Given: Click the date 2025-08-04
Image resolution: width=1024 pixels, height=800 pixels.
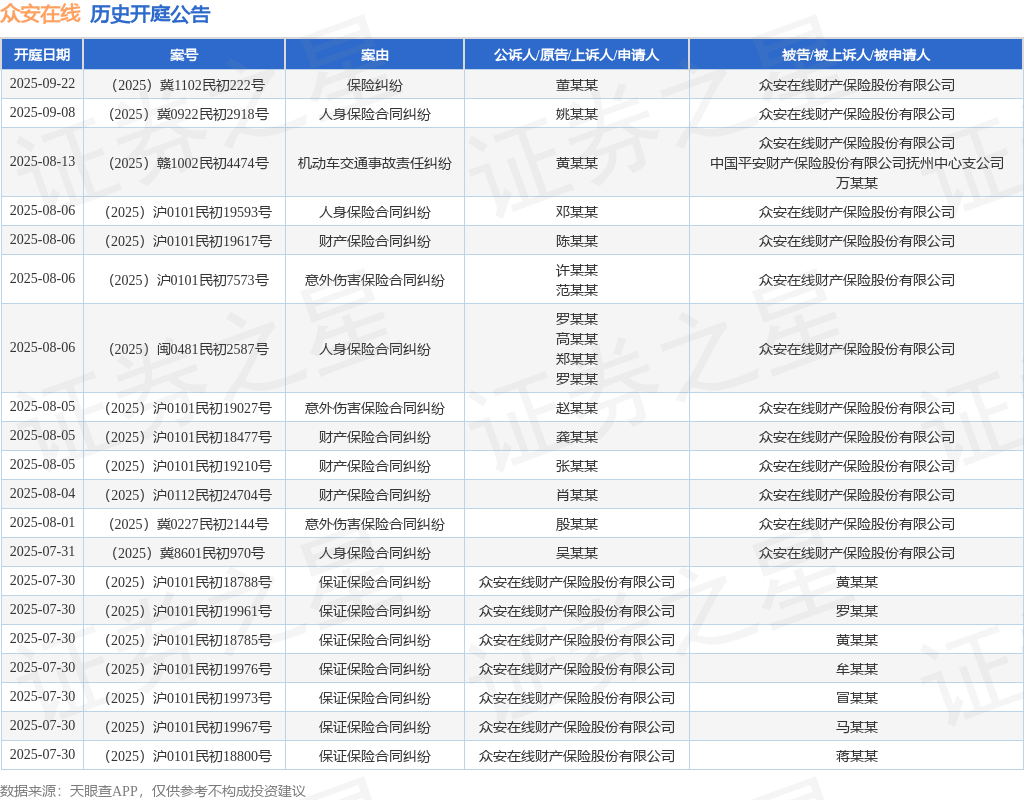Looking at the screenshot, I should pyautogui.click(x=42, y=493).
